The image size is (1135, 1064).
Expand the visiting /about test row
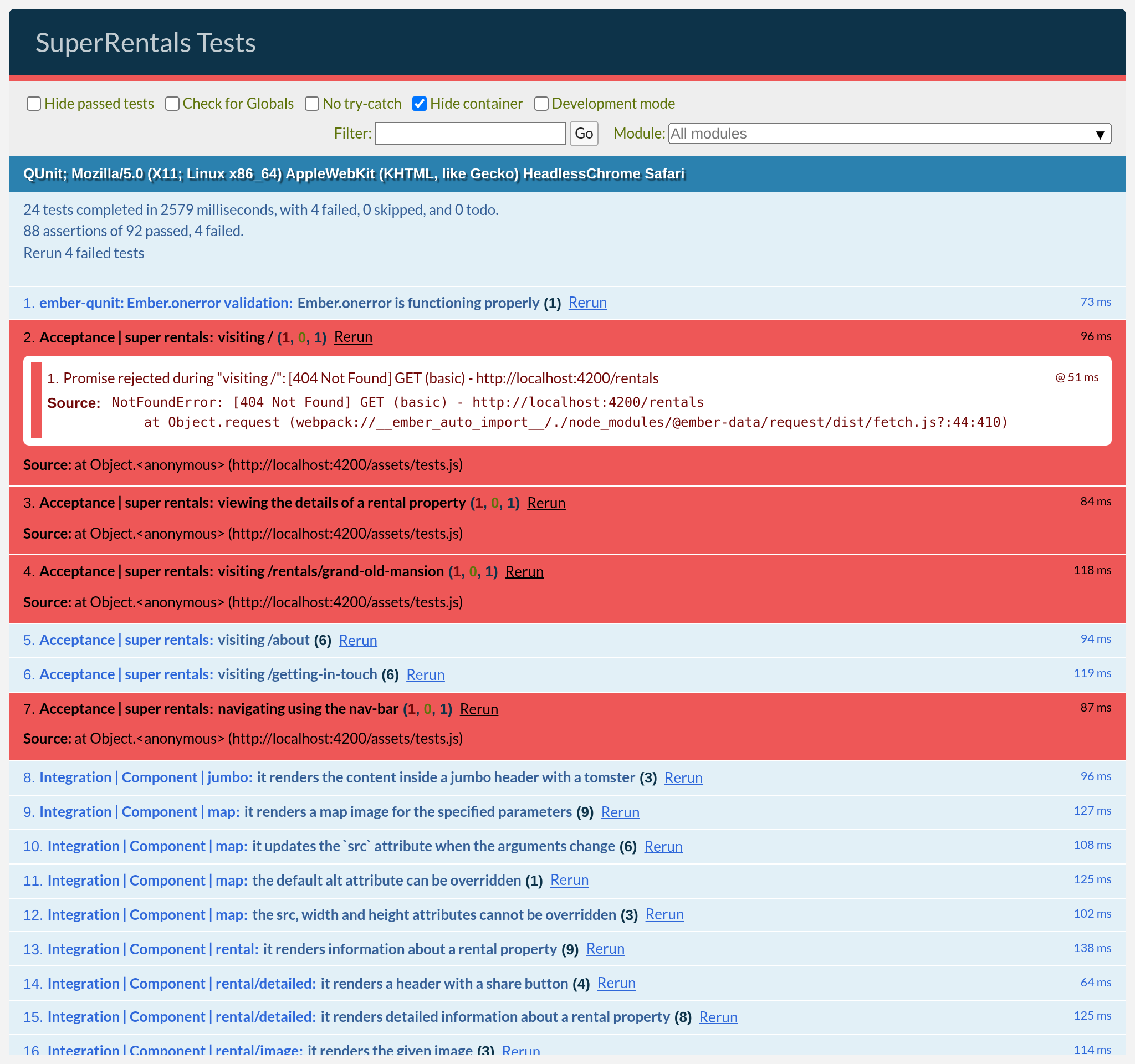click(x=263, y=640)
